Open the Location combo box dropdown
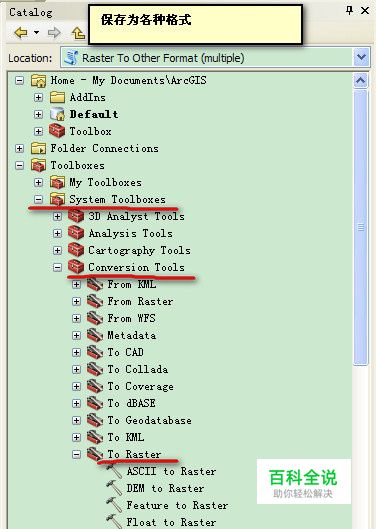The image size is (376, 529). 361,57
